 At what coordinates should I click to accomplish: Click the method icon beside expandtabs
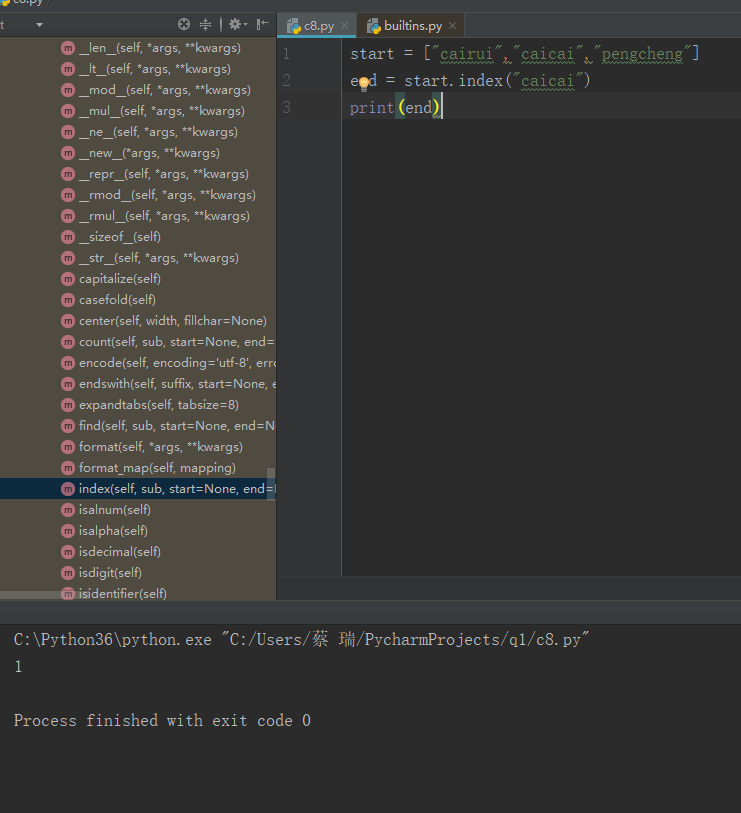68,405
